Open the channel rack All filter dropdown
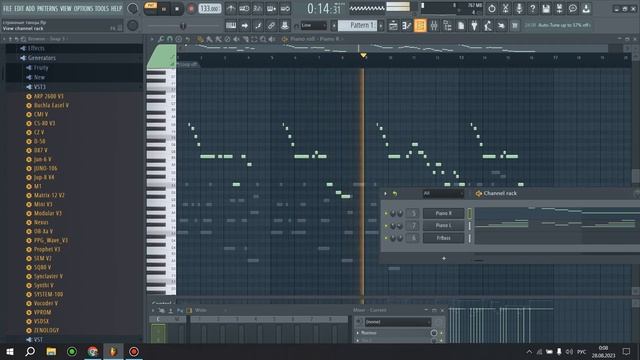This screenshot has width=640, height=360. (x=443, y=193)
